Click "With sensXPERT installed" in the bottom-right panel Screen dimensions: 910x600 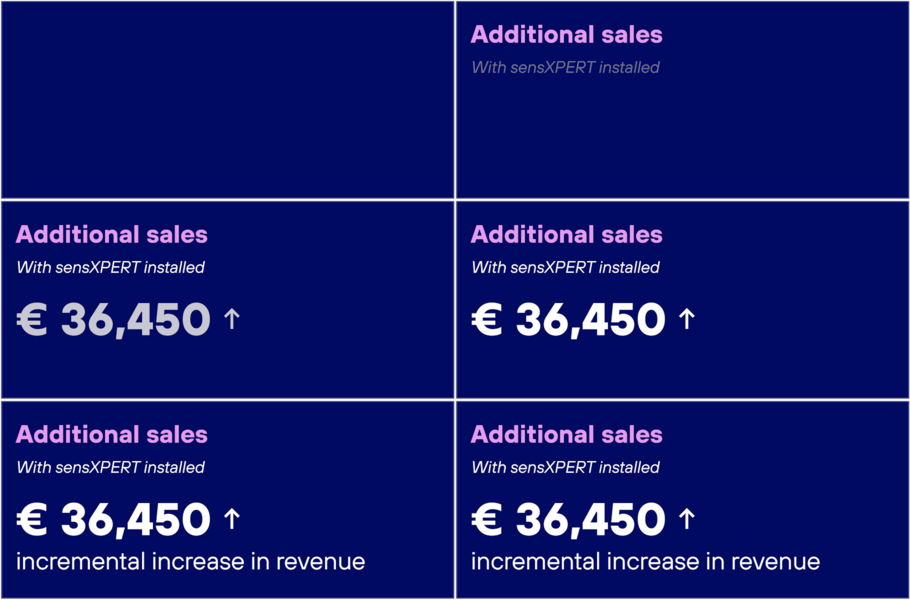coord(565,468)
